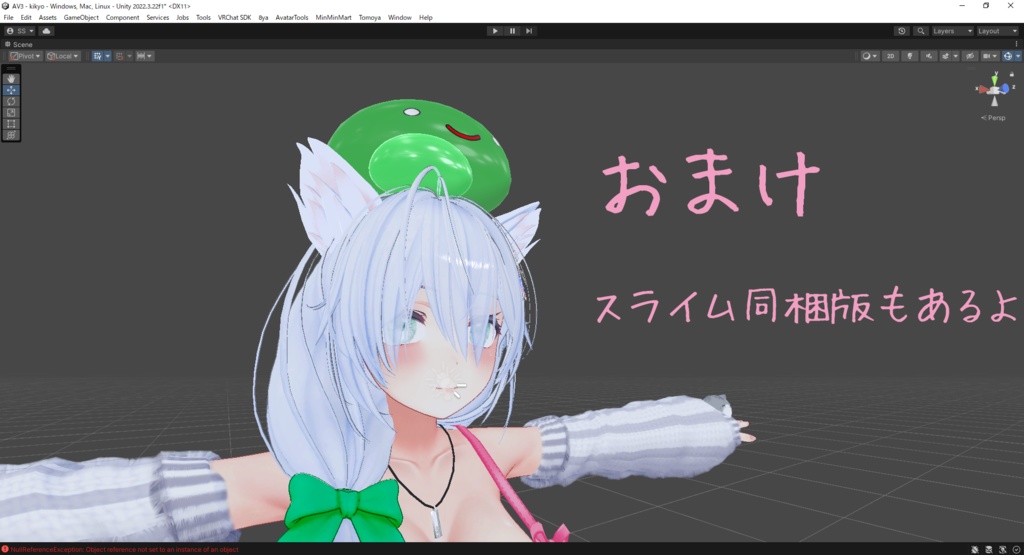Toggle Scene effects (skybox, fog)

click(x=946, y=56)
